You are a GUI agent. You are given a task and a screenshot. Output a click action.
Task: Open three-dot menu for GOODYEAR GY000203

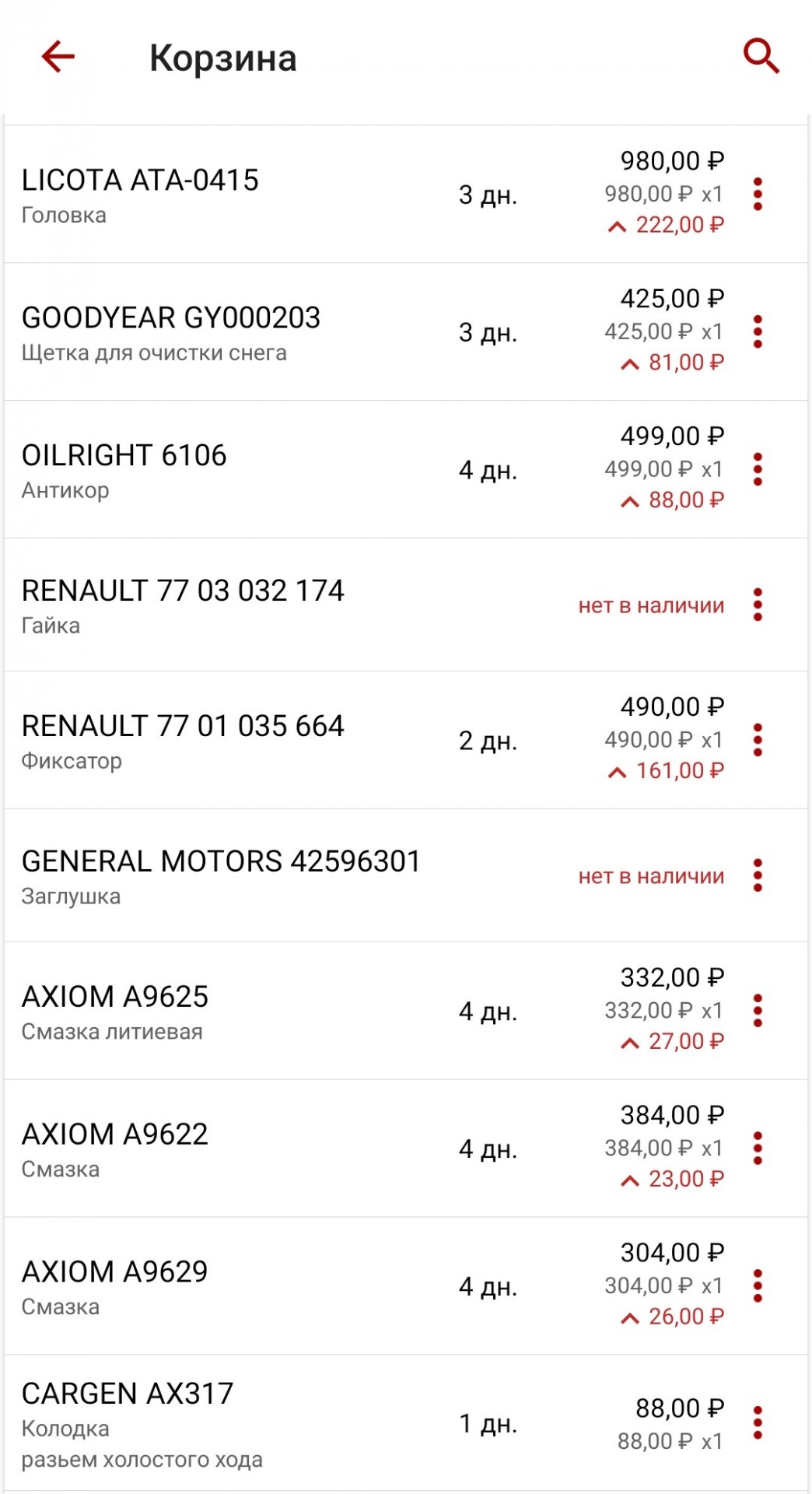[x=758, y=331]
